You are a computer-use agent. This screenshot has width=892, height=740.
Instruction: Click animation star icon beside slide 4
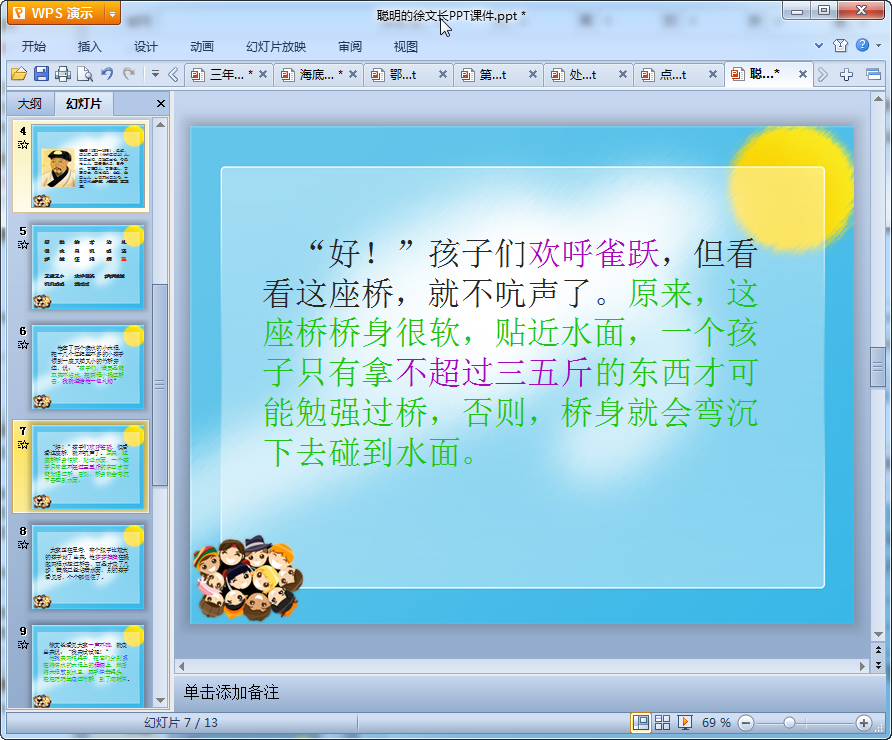click(x=23, y=144)
